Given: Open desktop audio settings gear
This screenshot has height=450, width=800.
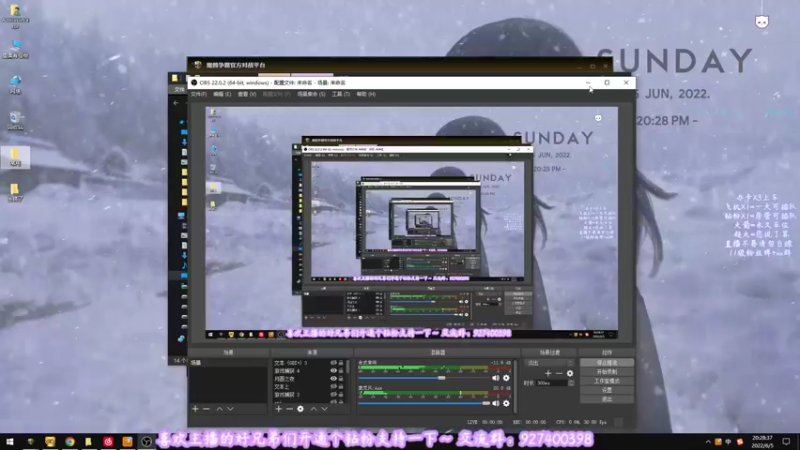Looking at the screenshot, I should point(506,378).
